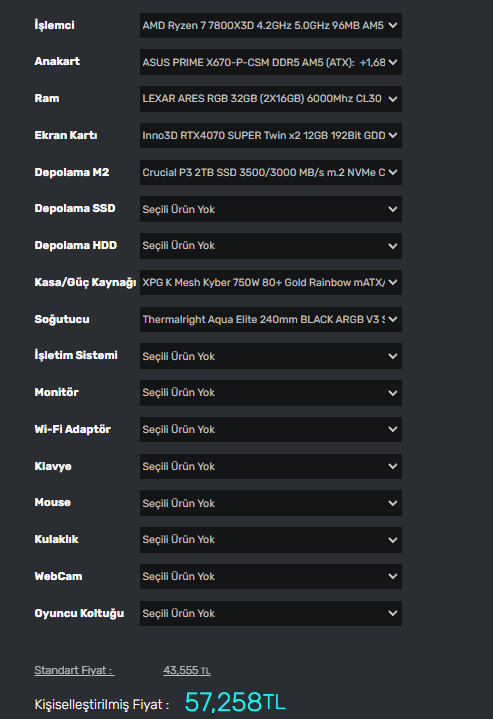Select a Wi-Fi Adaptör product
493x719 pixels.
pyautogui.click(x=271, y=429)
